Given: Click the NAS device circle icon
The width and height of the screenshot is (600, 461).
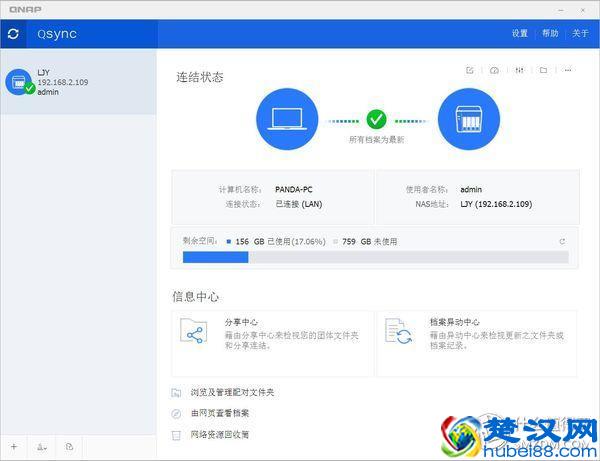Looking at the screenshot, I should click(469, 119).
